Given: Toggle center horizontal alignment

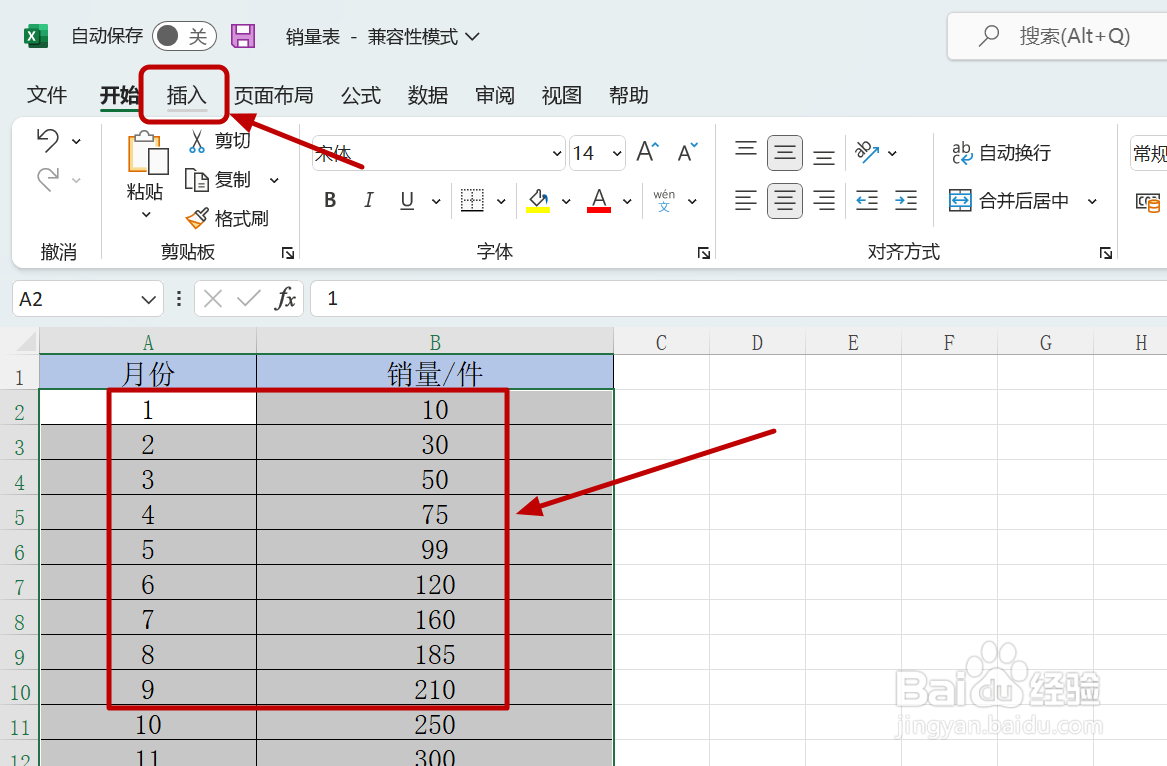Looking at the screenshot, I should tap(784, 200).
